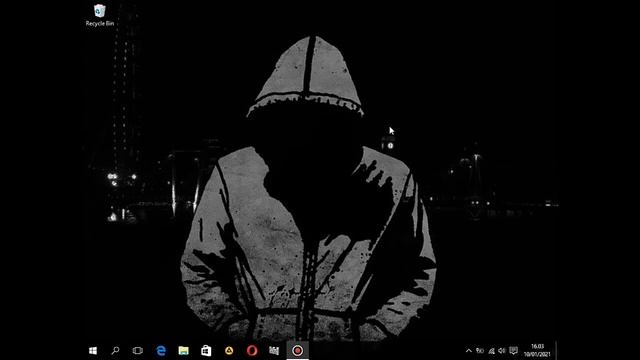Open network connection tray icon
Screen dimensions: 640x360
click(x=491, y=351)
